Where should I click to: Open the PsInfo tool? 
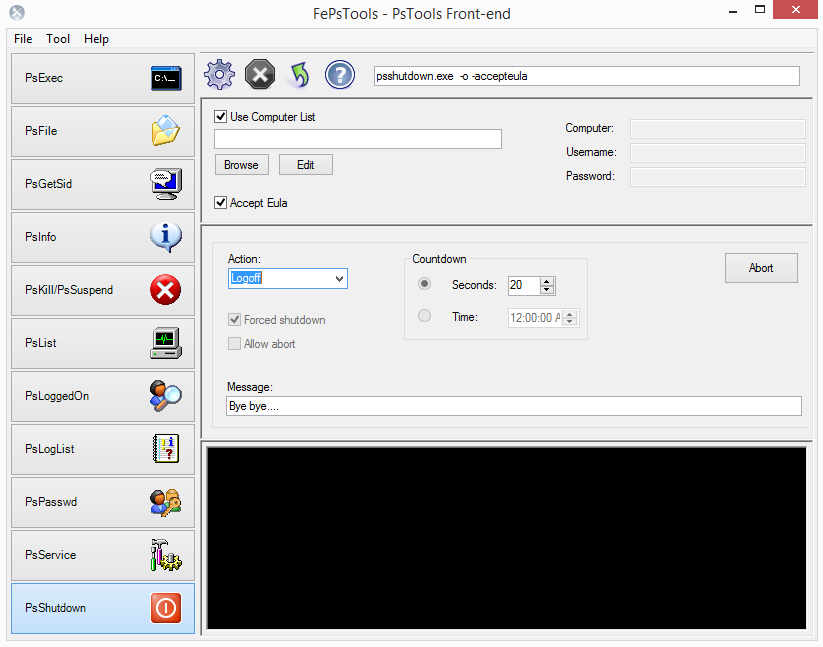point(166,237)
